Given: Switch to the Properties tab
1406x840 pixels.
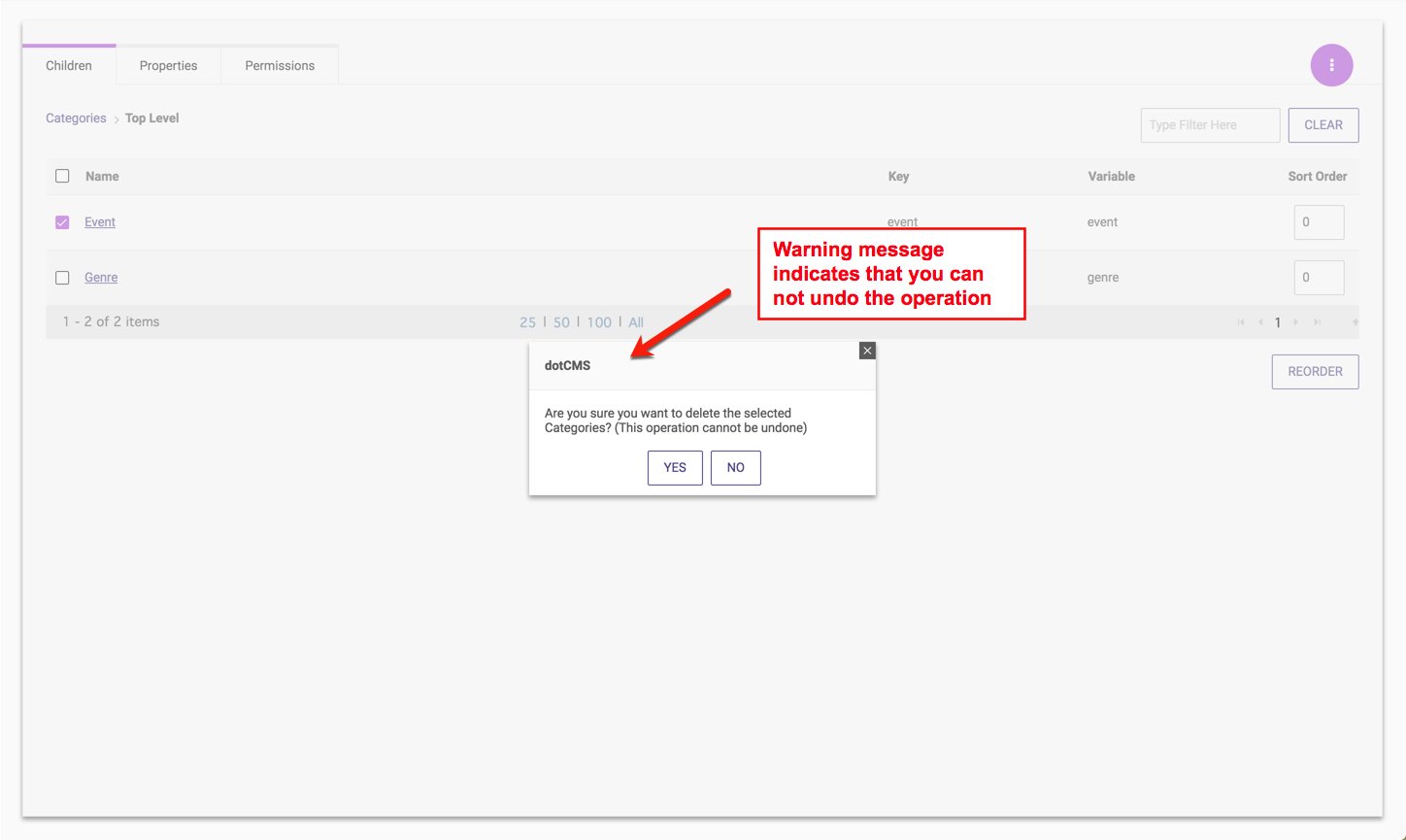Looking at the screenshot, I should [168, 66].
